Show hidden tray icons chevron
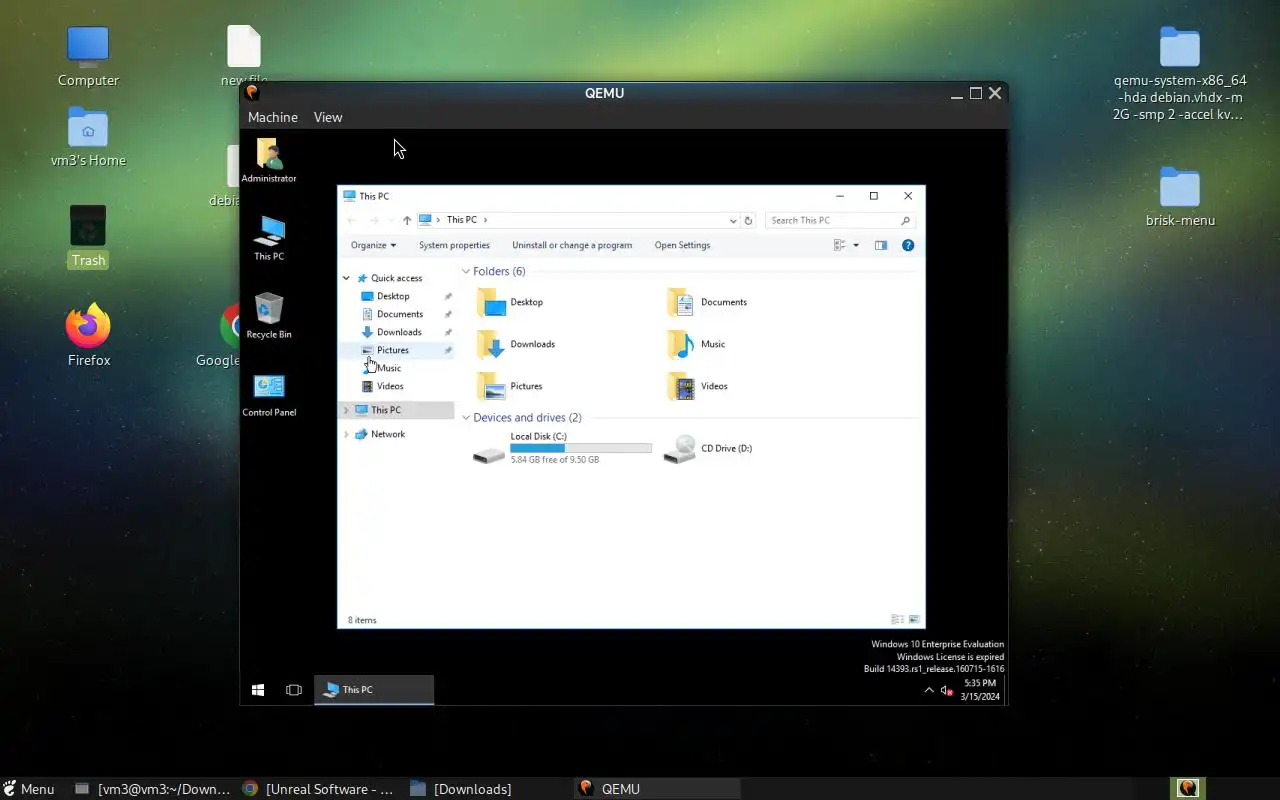Viewport: 1280px width, 800px height. pos(929,690)
